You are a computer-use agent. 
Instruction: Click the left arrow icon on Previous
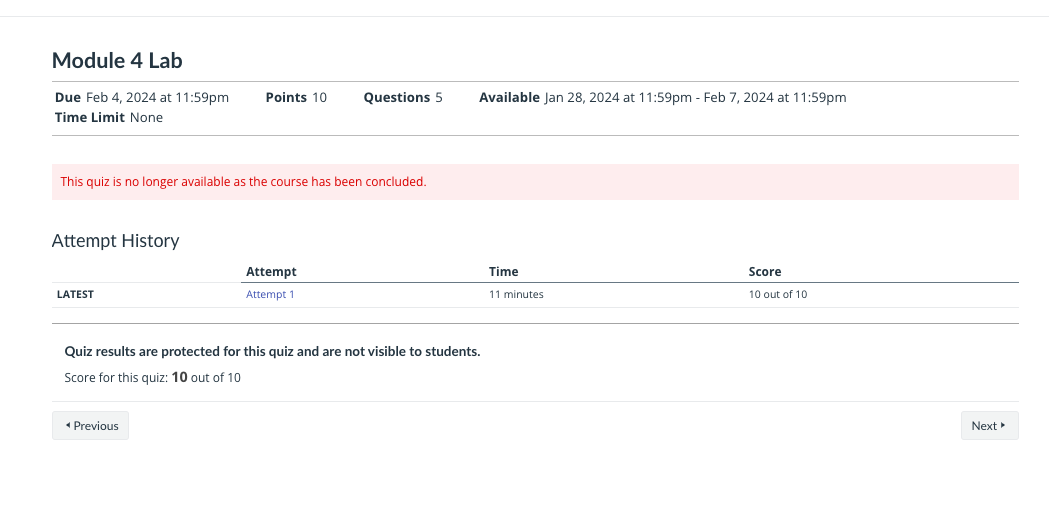click(x=68, y=425)
